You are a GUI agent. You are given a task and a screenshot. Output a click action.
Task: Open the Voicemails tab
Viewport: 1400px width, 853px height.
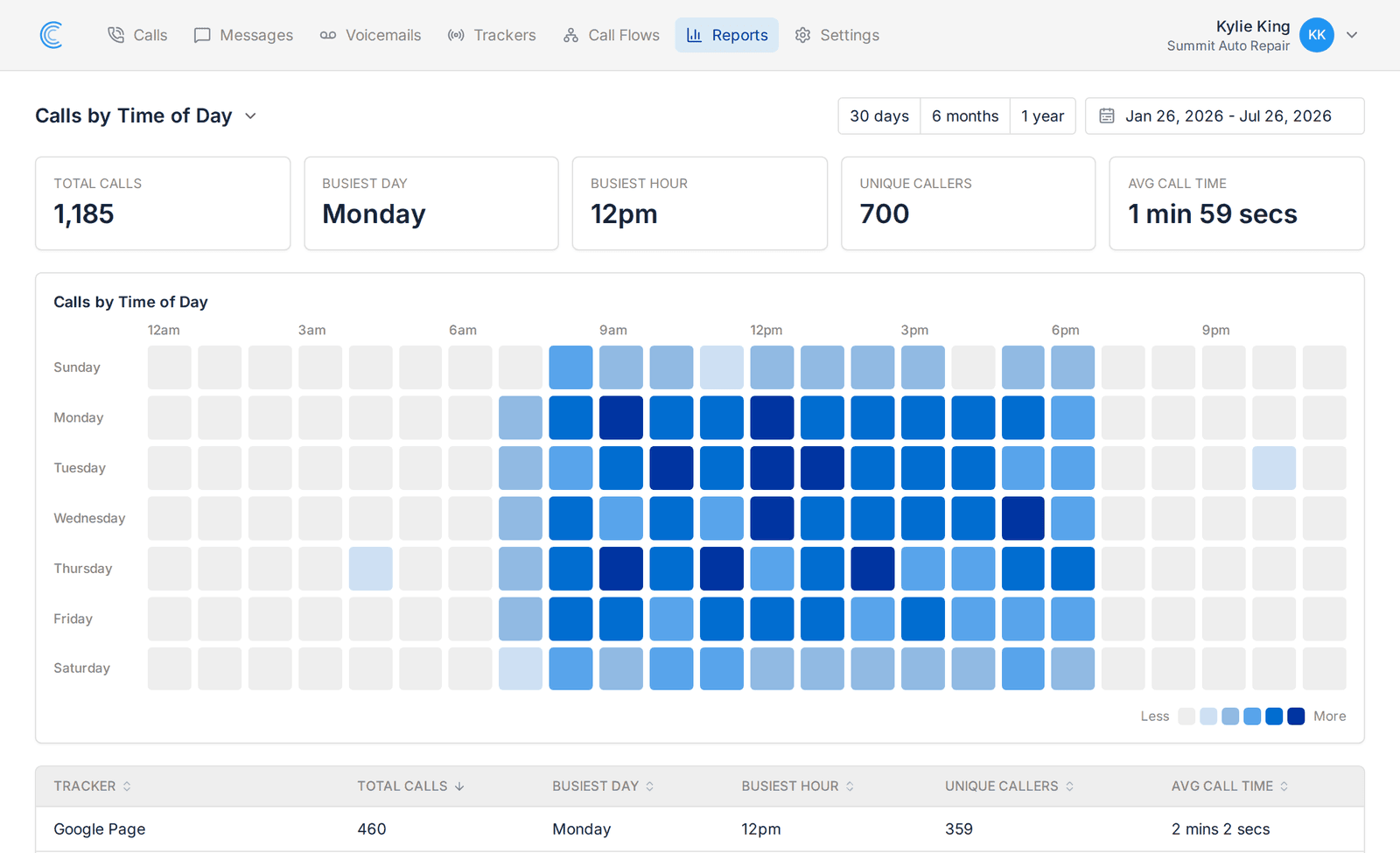click(370, 35)
